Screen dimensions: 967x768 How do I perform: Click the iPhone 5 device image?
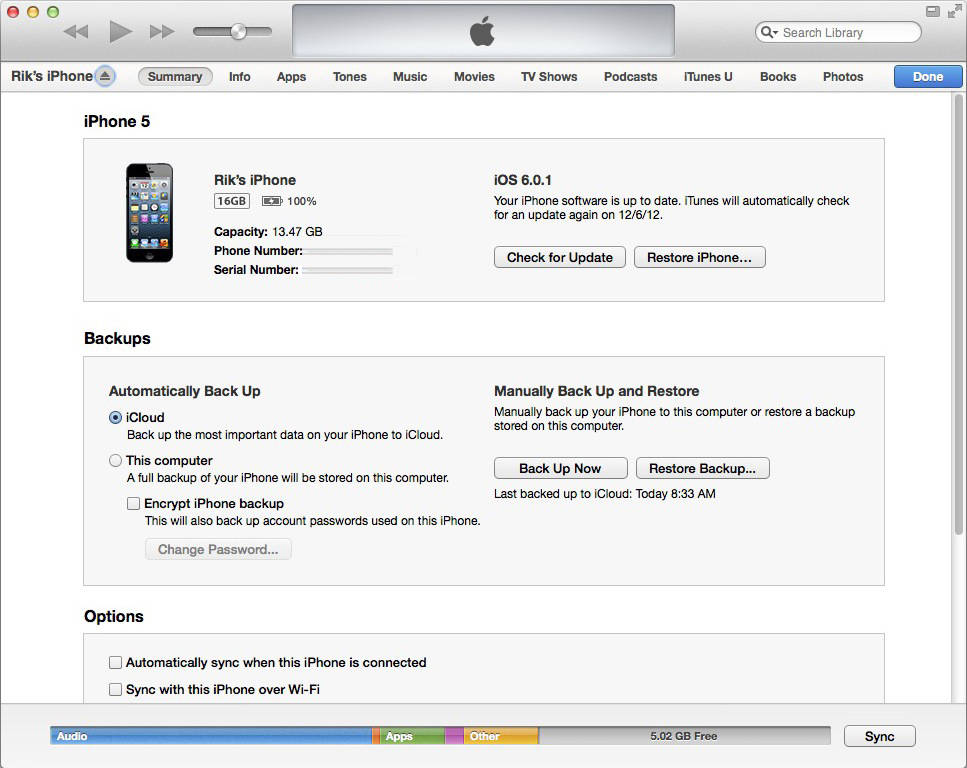(x=150, y=213)
